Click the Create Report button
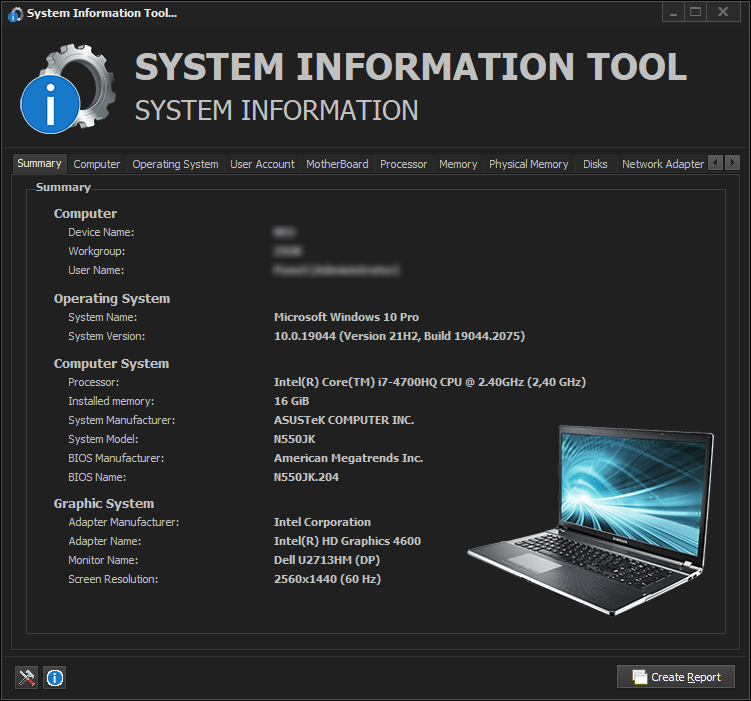The image size is (751, 701). pos(676,677)
